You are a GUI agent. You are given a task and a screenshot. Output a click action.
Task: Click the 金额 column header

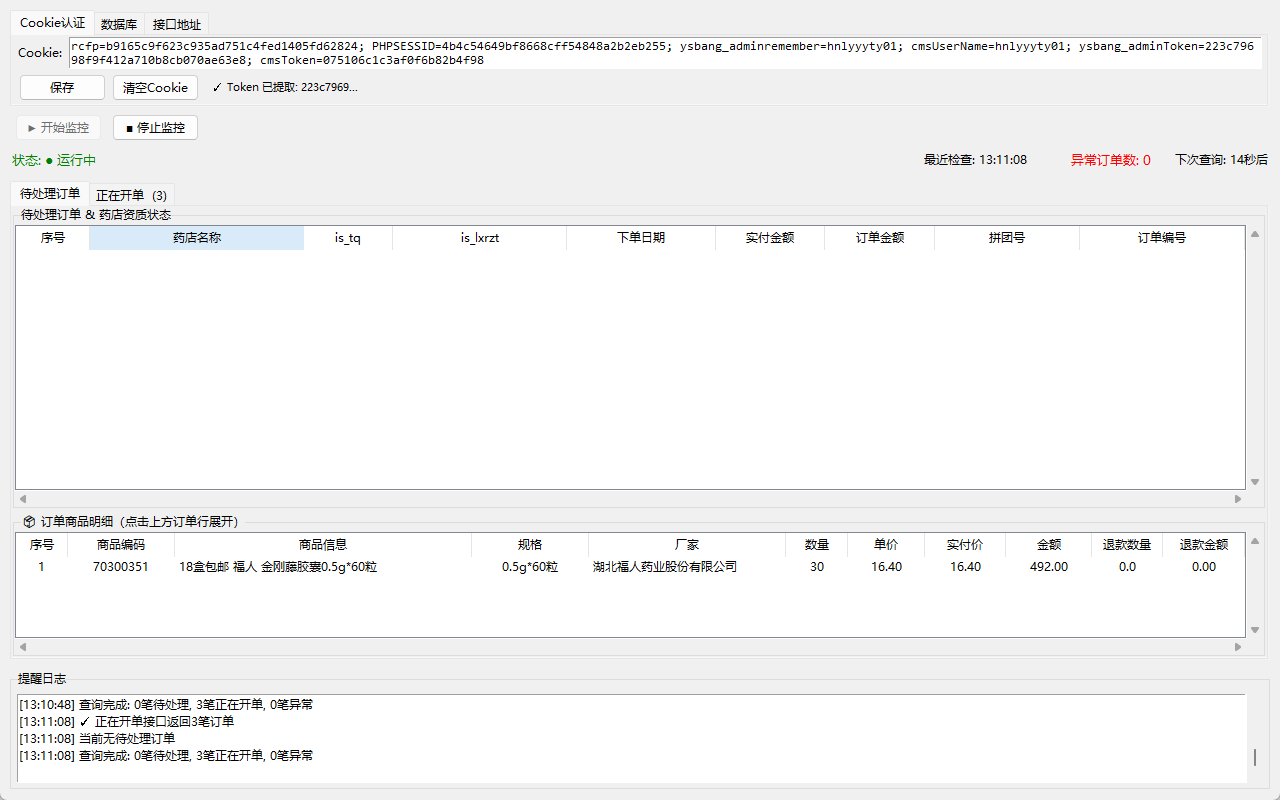coord(1049,545)
